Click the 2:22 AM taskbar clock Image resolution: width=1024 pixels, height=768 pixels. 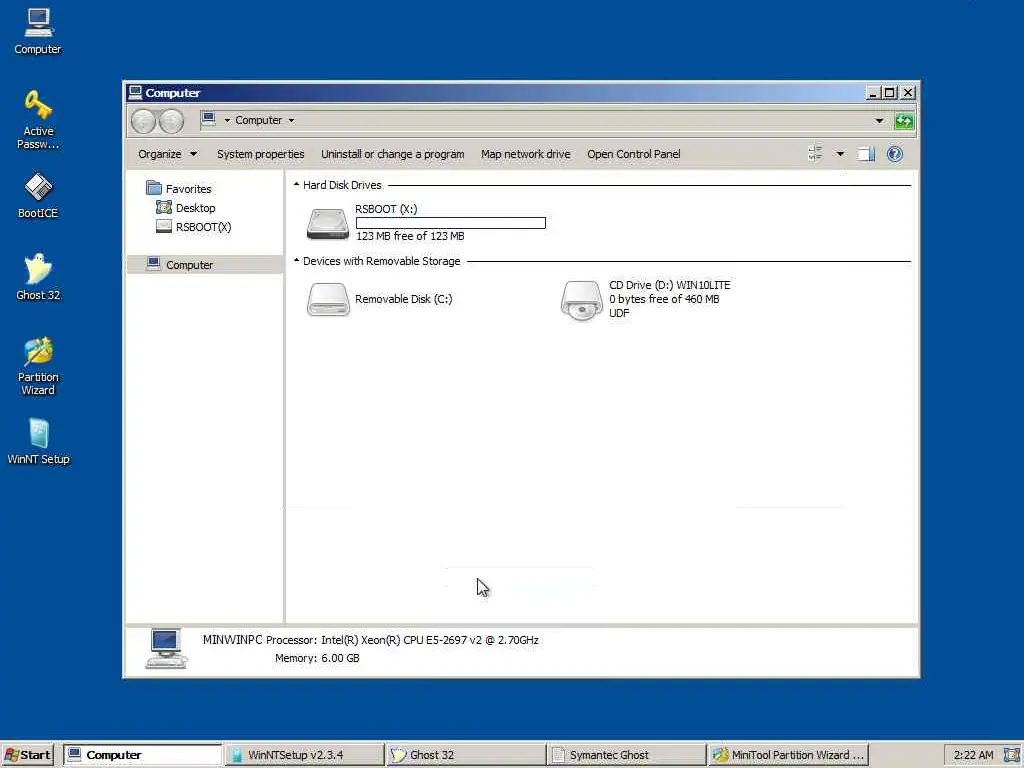tap(973, 755)
